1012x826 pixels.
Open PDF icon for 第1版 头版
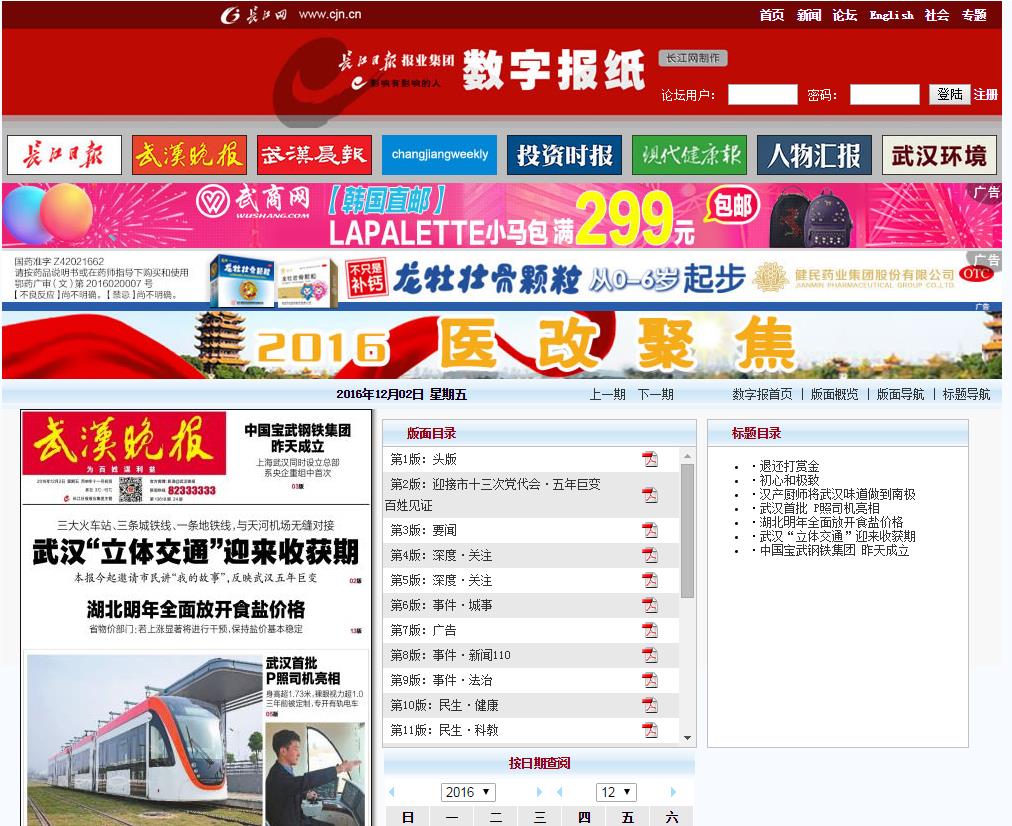click(x=650, y=459)
